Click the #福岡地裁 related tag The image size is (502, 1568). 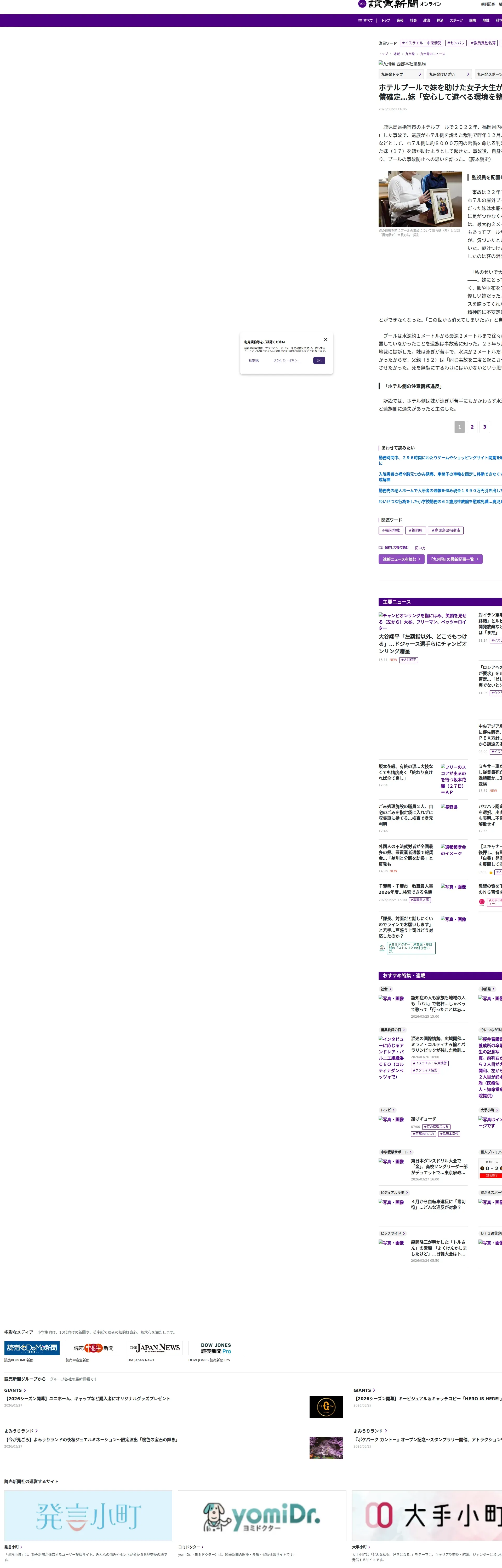point(391,530)
